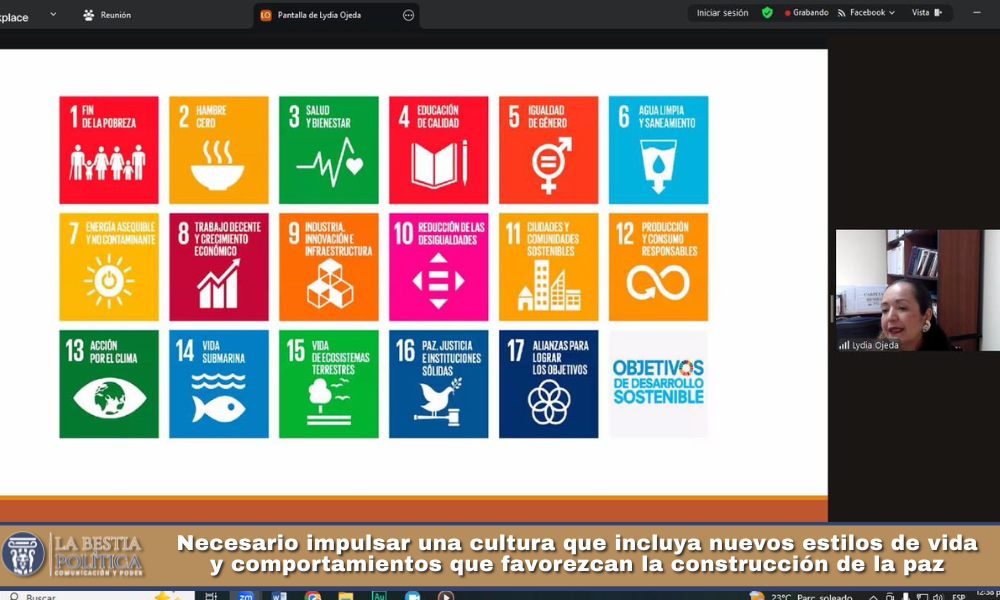
Task: Open Google Chrome from the taskbar
Action: [312, 596]
